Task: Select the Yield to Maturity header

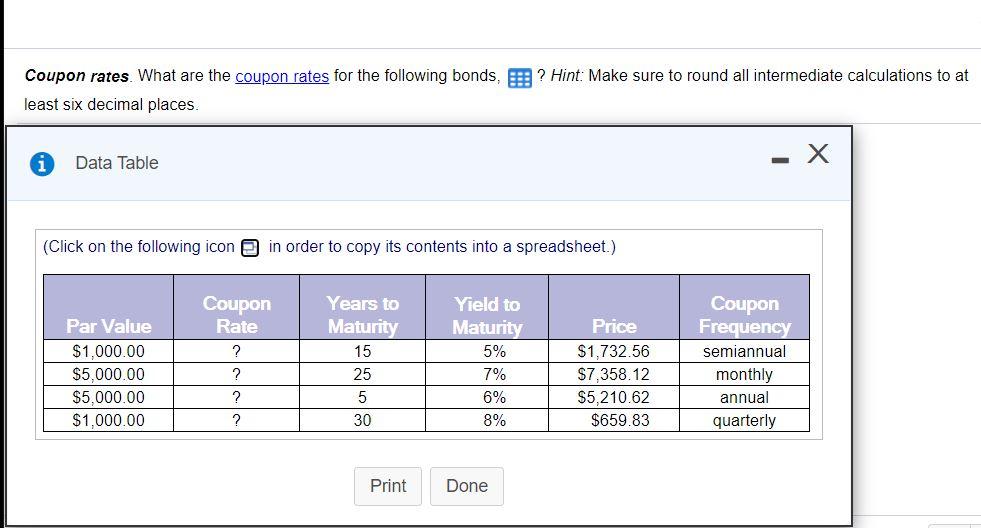Action: [487, 307]
